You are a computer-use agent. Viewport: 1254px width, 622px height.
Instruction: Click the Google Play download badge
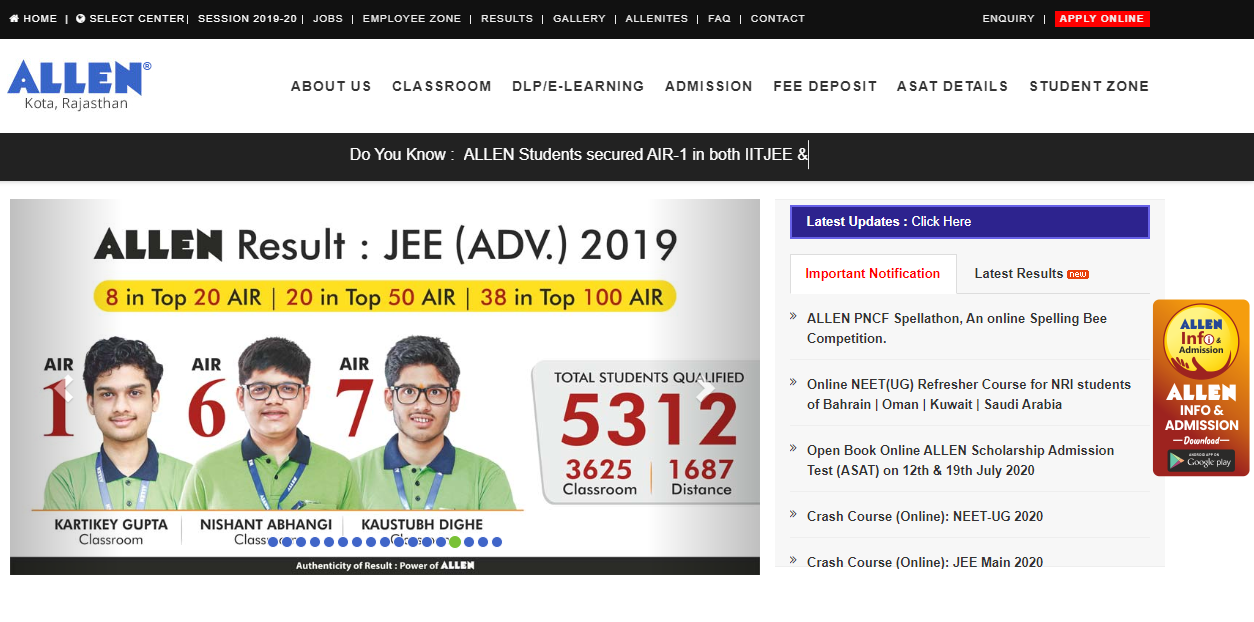1201,460
